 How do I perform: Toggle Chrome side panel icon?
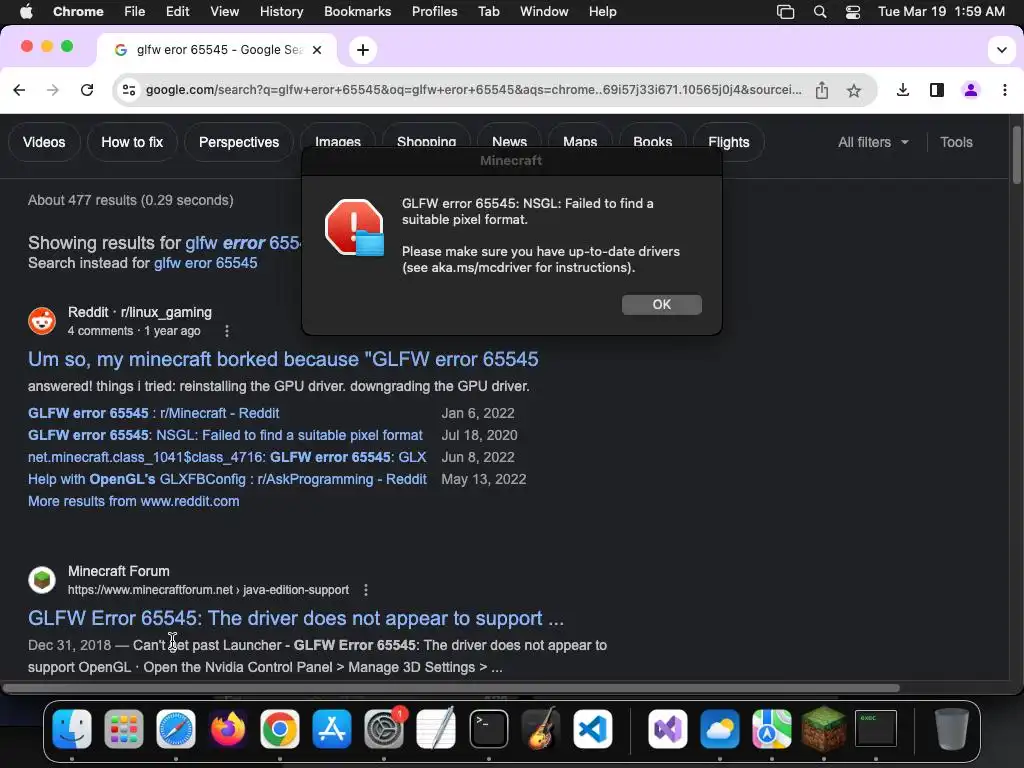click(x=936, y=90)
